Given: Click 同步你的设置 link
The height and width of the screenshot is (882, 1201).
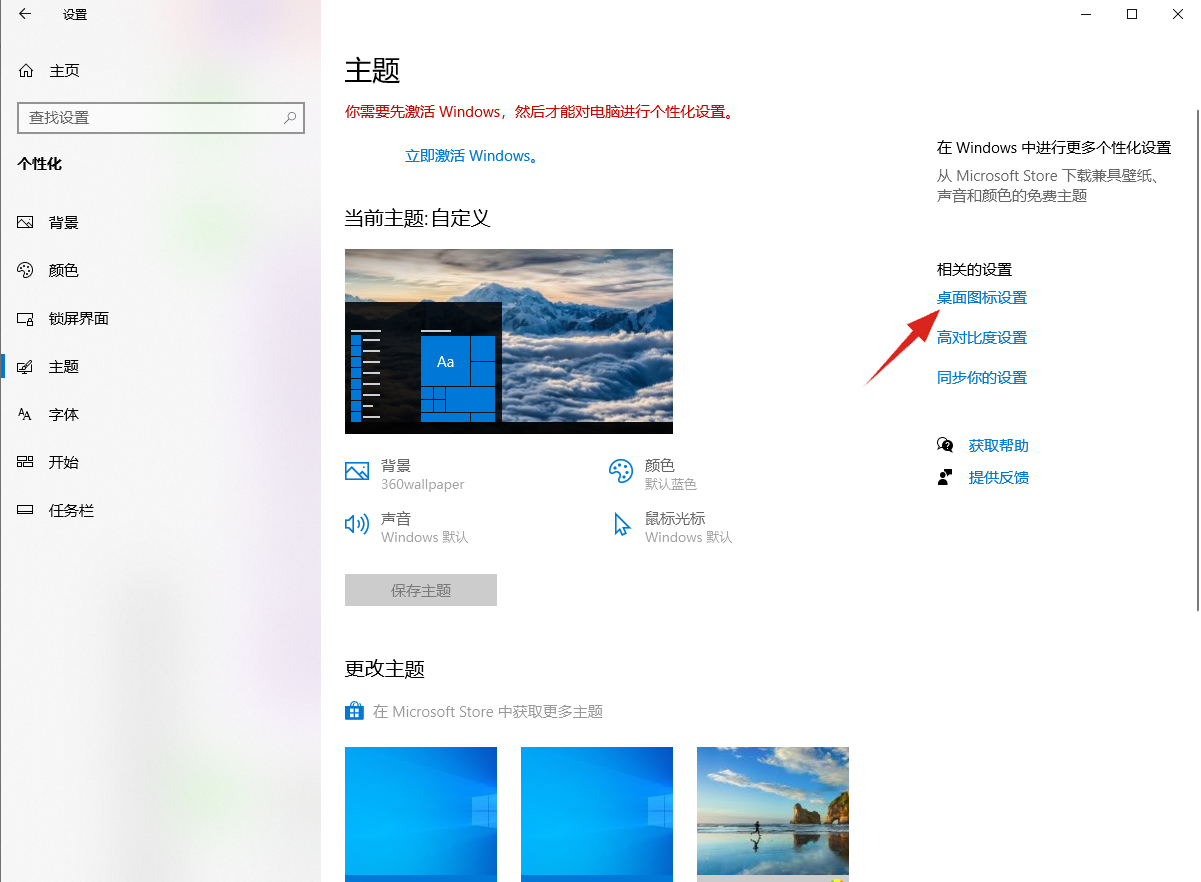Looking at the screenshot, I should 982,377.
